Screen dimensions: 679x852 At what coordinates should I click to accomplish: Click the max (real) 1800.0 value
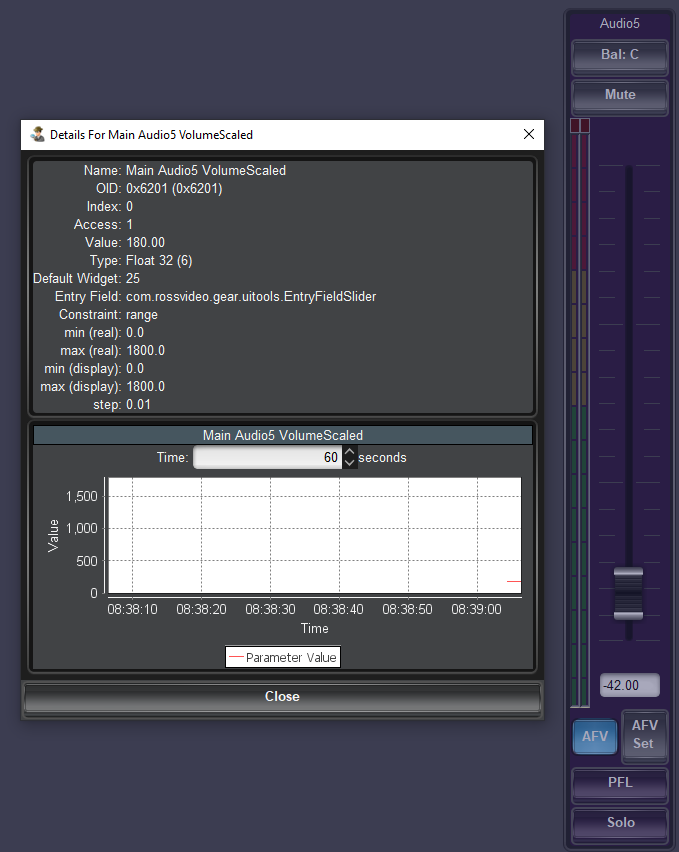point(146,350)
